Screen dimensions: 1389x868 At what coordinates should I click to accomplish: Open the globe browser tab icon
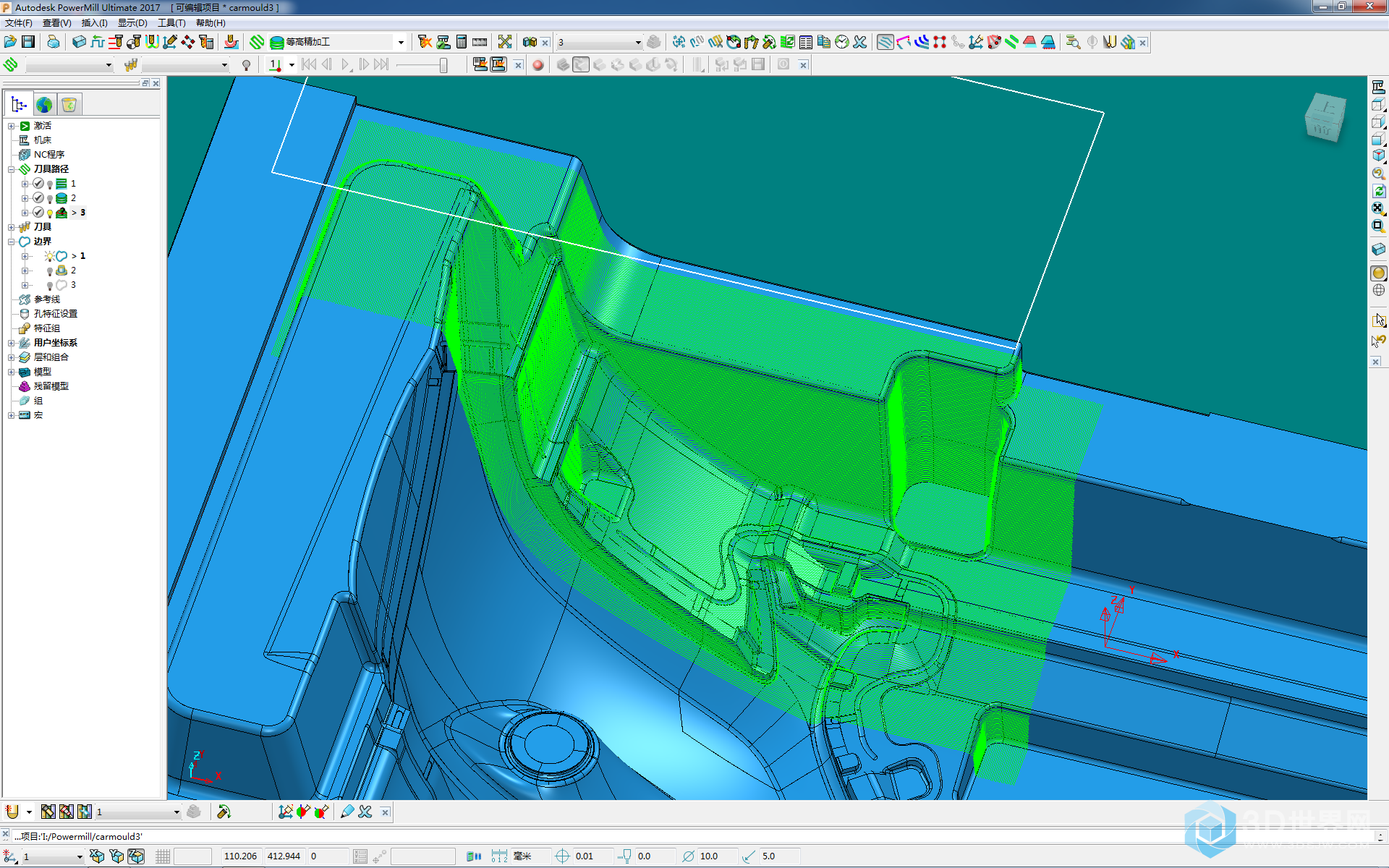[44, 105]
